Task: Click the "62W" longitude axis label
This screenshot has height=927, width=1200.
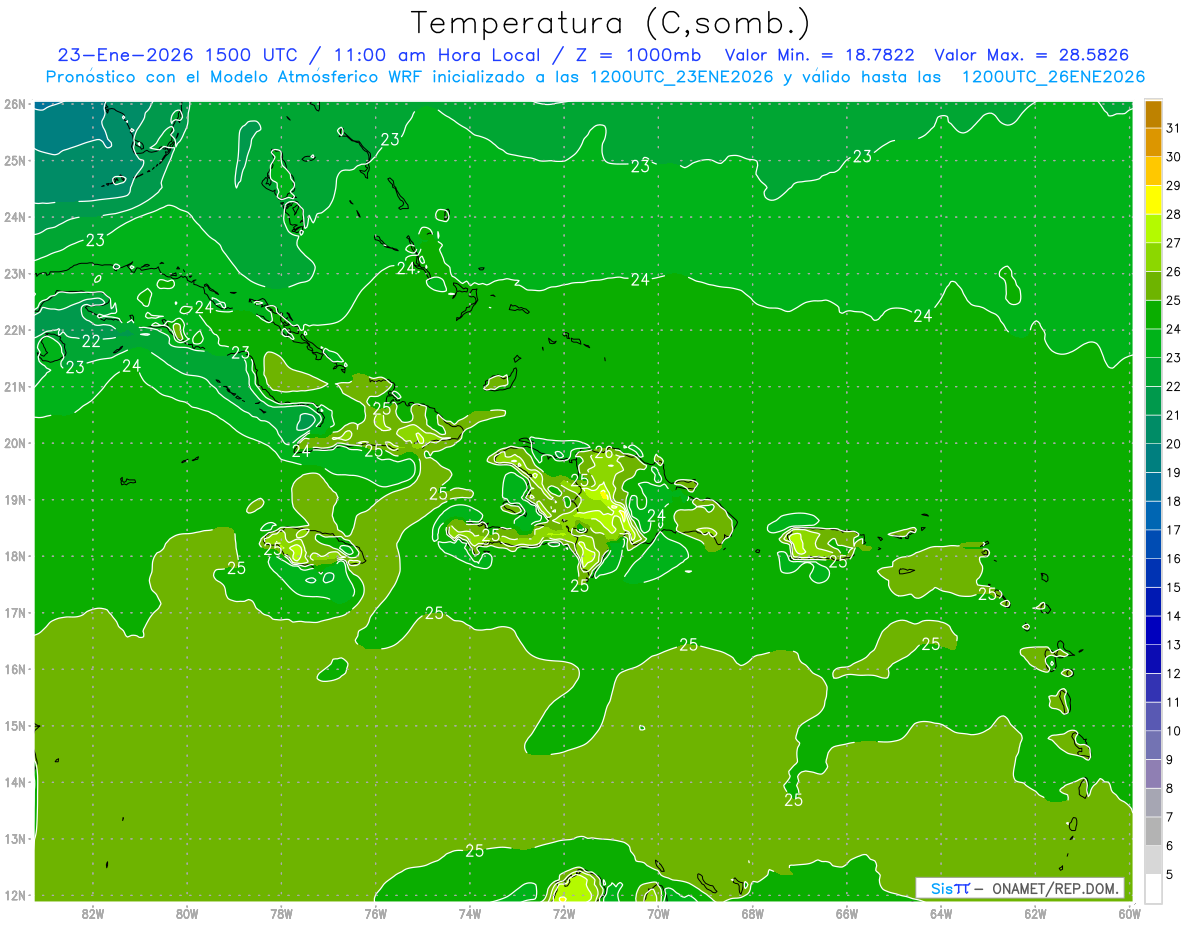Action: 1036,913
